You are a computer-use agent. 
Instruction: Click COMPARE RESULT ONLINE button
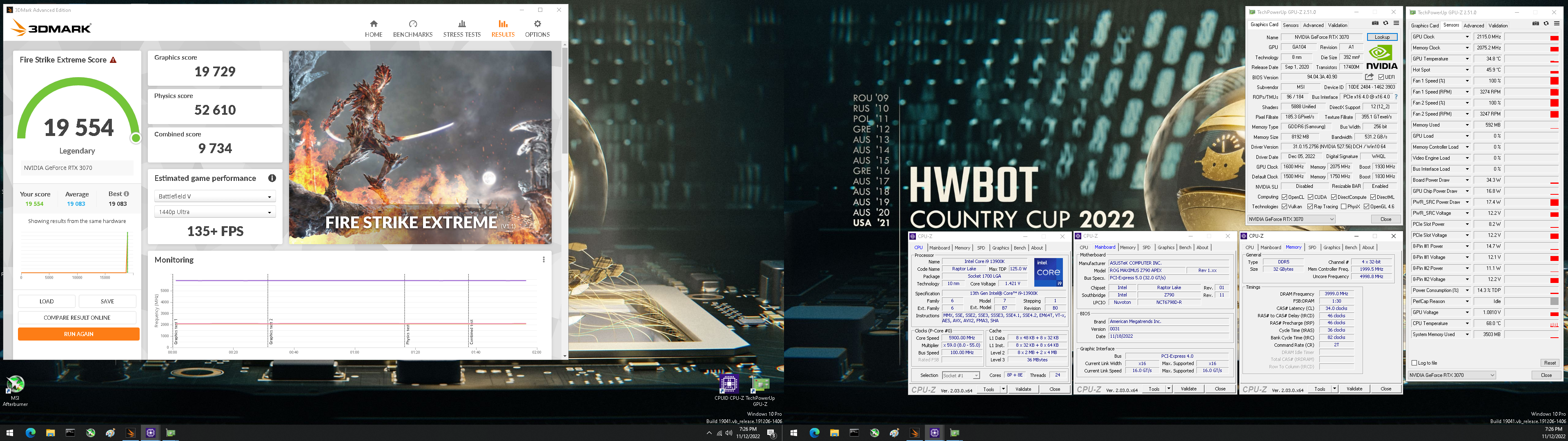77,317
